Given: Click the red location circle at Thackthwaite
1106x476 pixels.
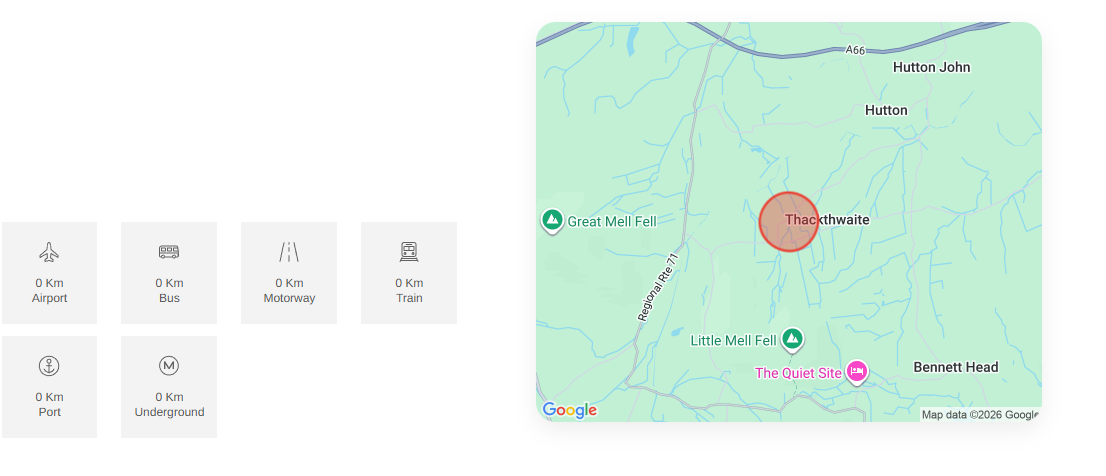Looking at the screenshot, I should tap(789, 221).
